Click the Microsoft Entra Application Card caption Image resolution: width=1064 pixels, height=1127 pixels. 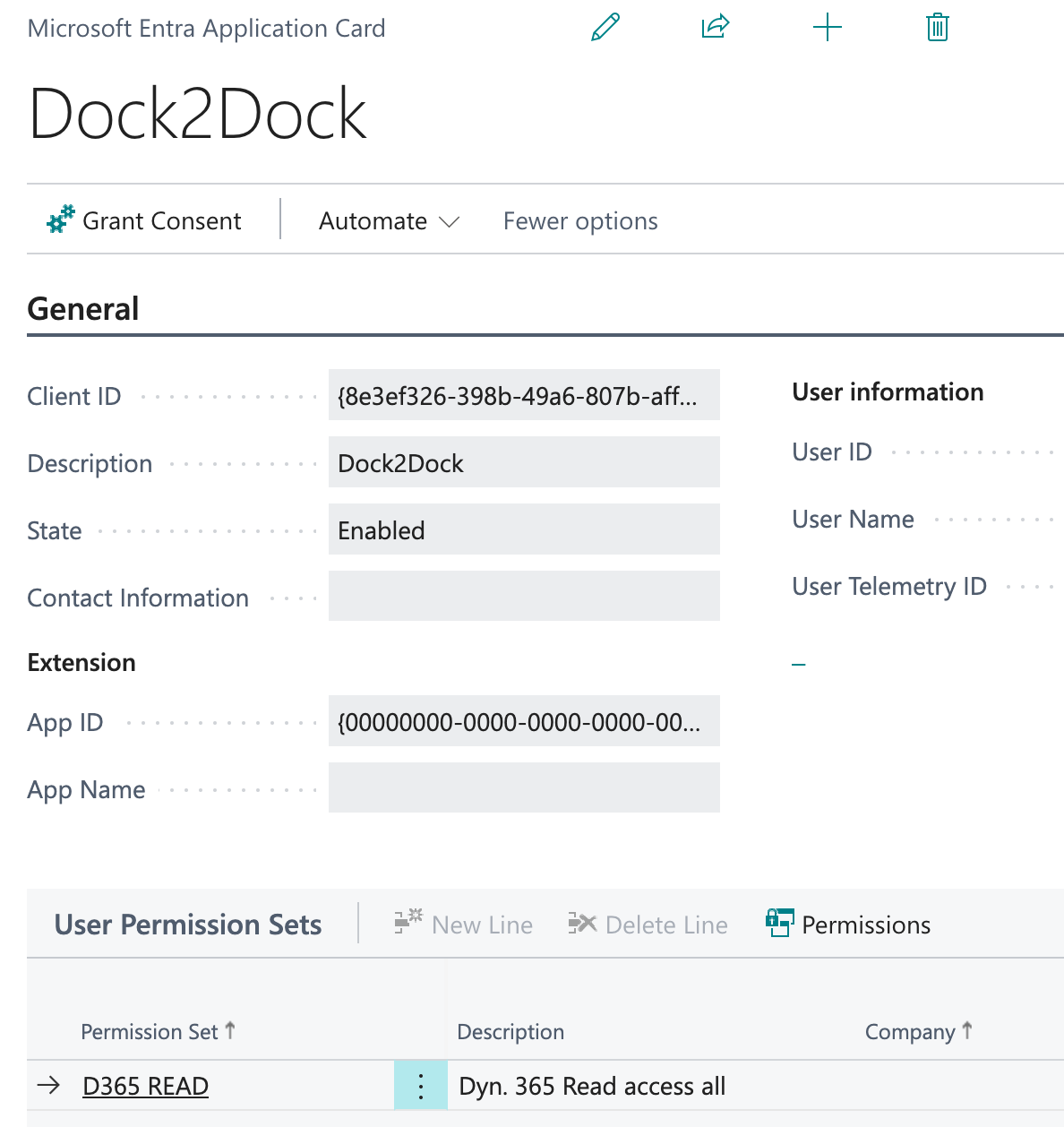pyautogui.click(x=207, y=29)
